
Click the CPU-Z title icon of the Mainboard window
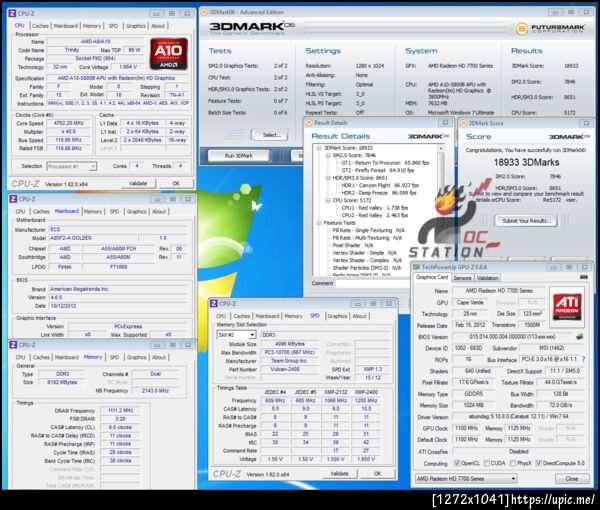(x=13, y=199)
